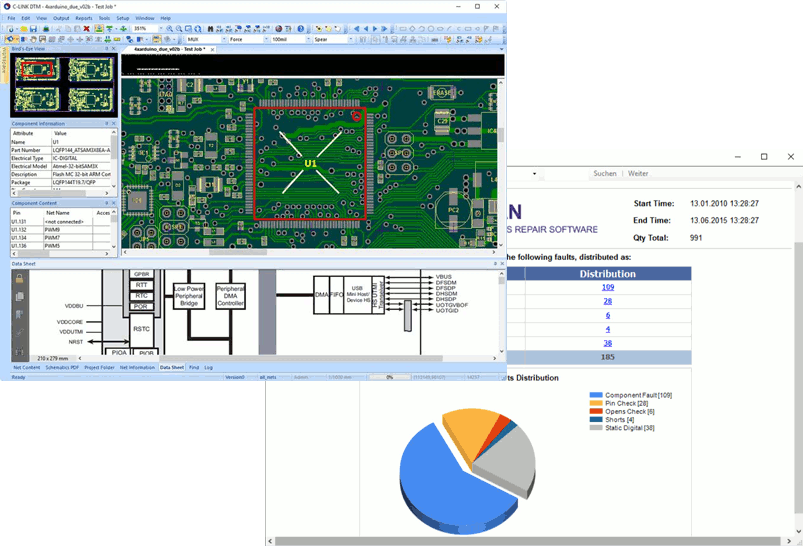Expand the document tab list arrow
Image resolution: width=803 pixels, height=546 pixels.
[x=501, y=50]
